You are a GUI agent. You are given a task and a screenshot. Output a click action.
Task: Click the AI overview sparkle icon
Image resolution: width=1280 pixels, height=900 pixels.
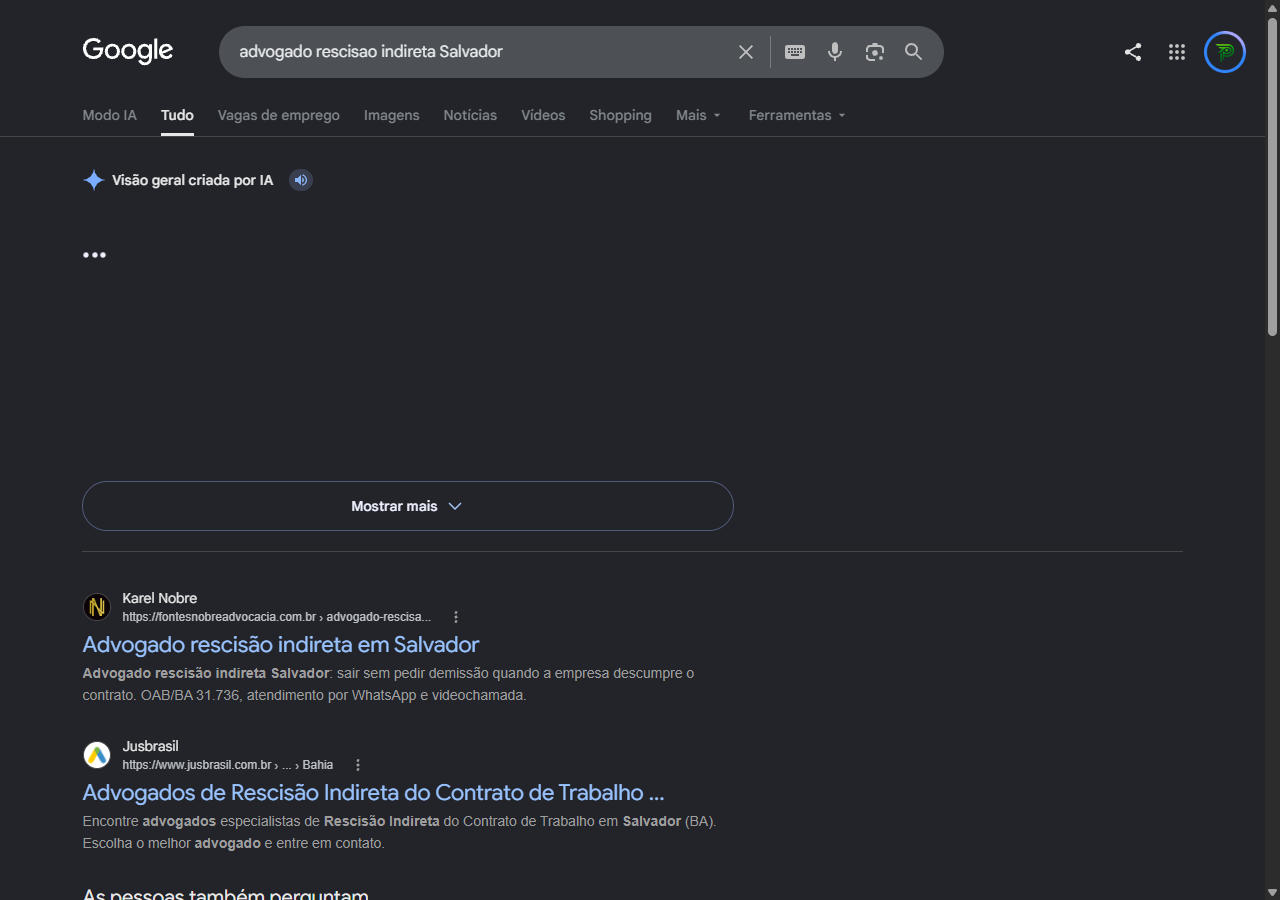[x=94, y=180]
